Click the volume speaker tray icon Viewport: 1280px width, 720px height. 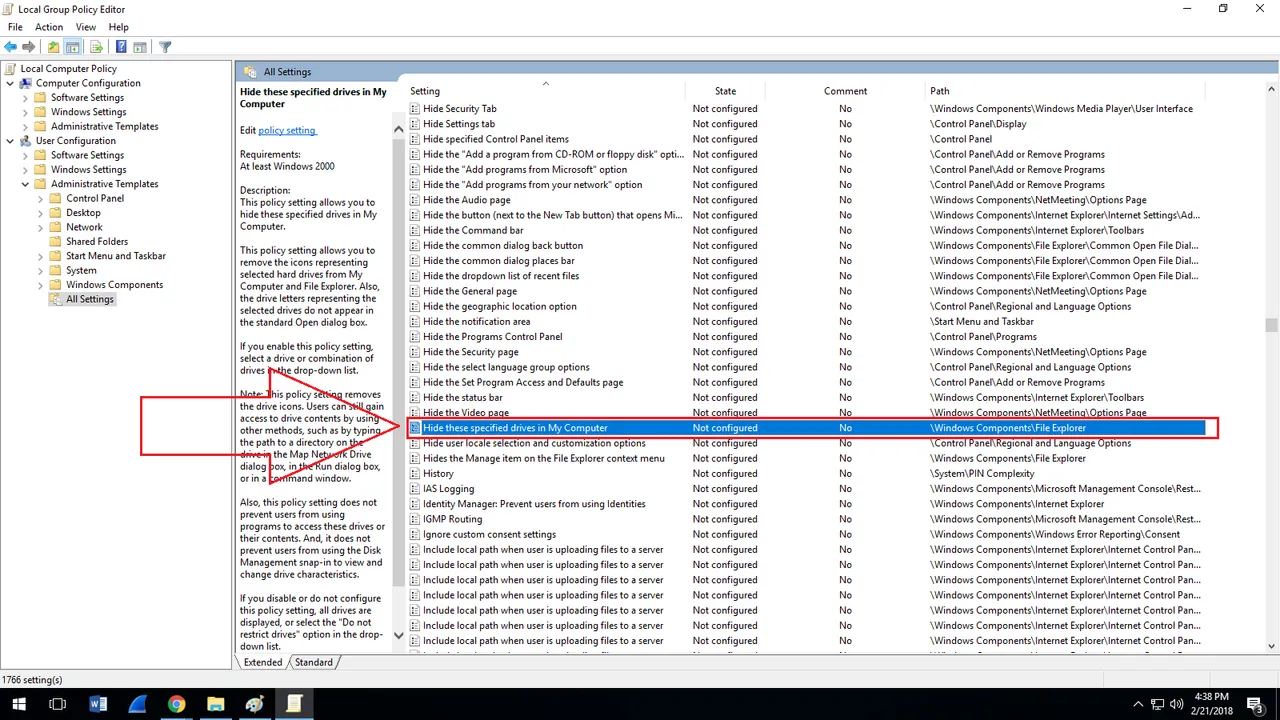point(1176,704)
